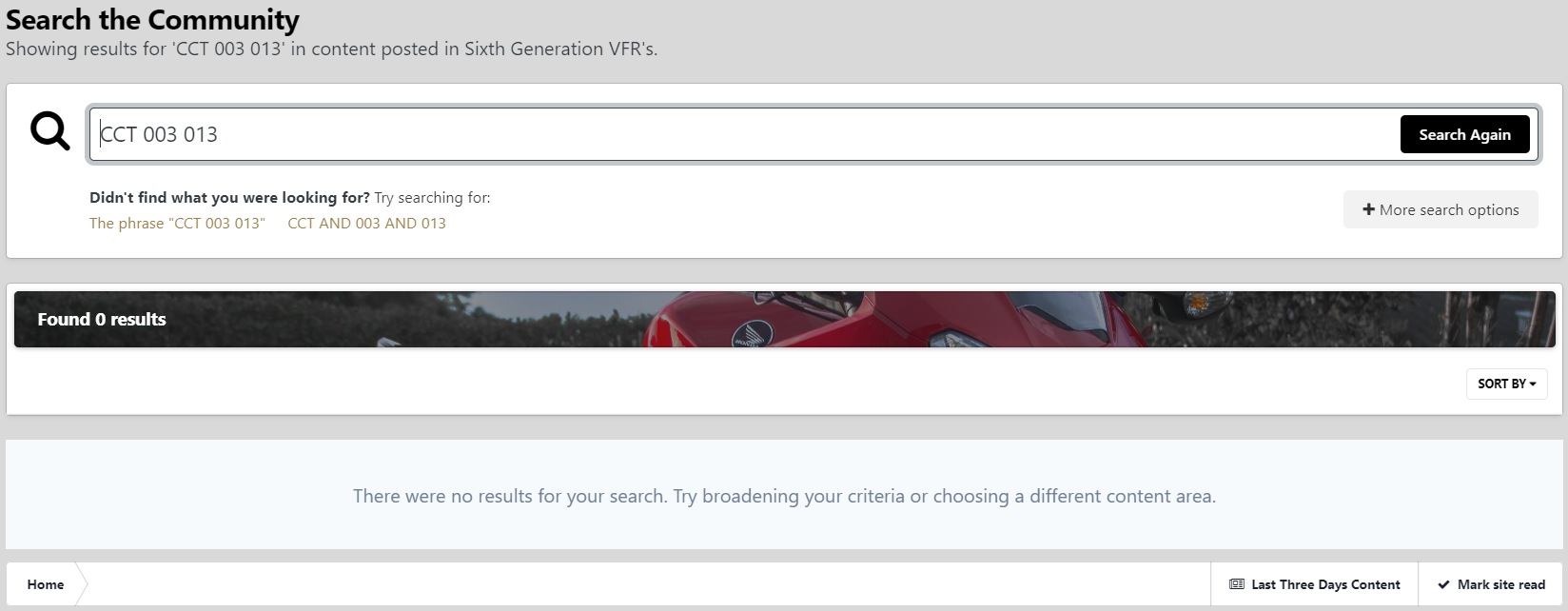Search for the phrase "CCT 003 013" link
Viewport: 1568px width, 611px height.
[177, 223]
